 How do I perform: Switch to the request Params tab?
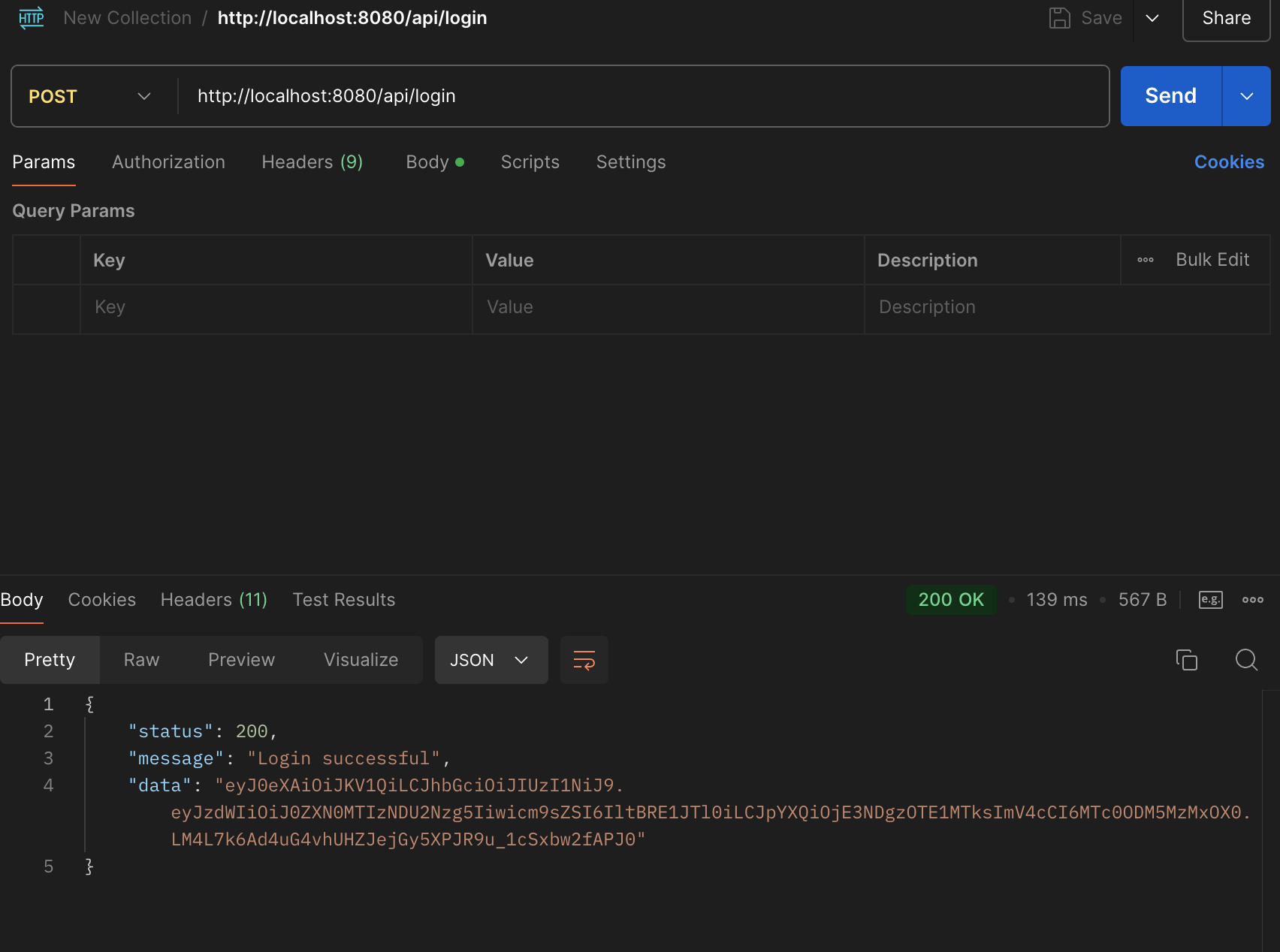coord(44,162)
